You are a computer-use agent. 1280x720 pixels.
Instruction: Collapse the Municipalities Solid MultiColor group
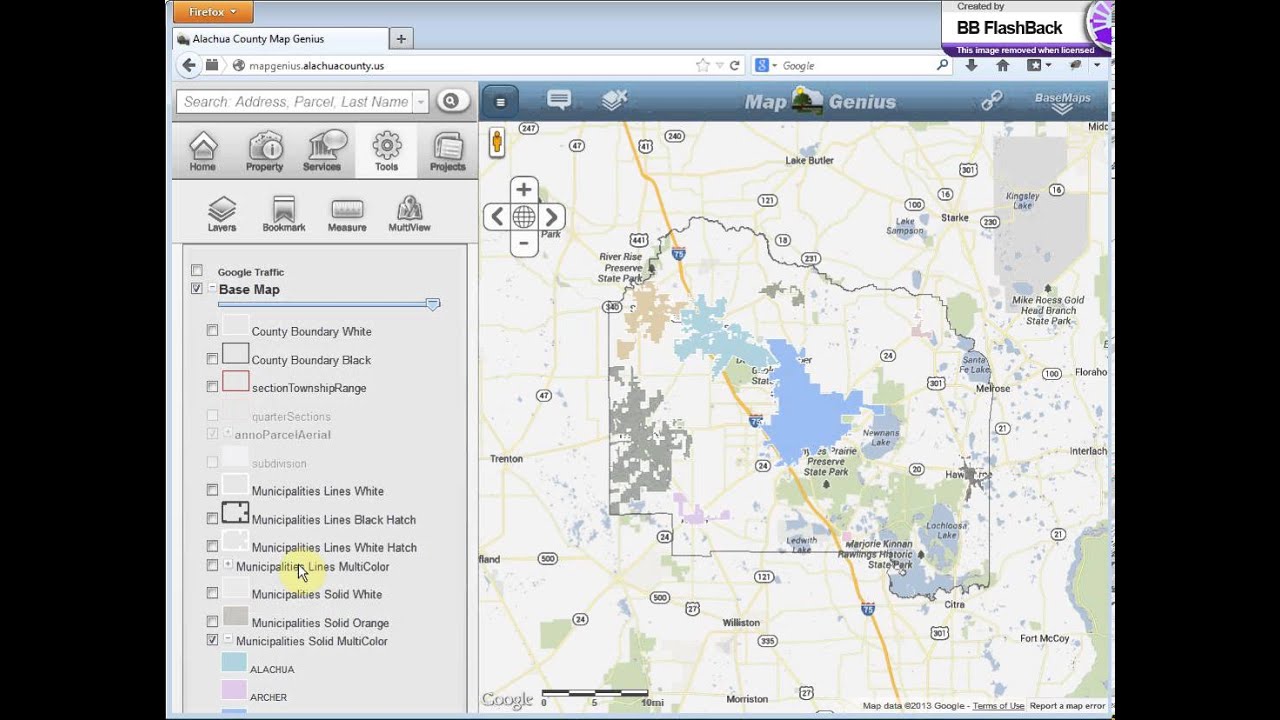point(228,640)
